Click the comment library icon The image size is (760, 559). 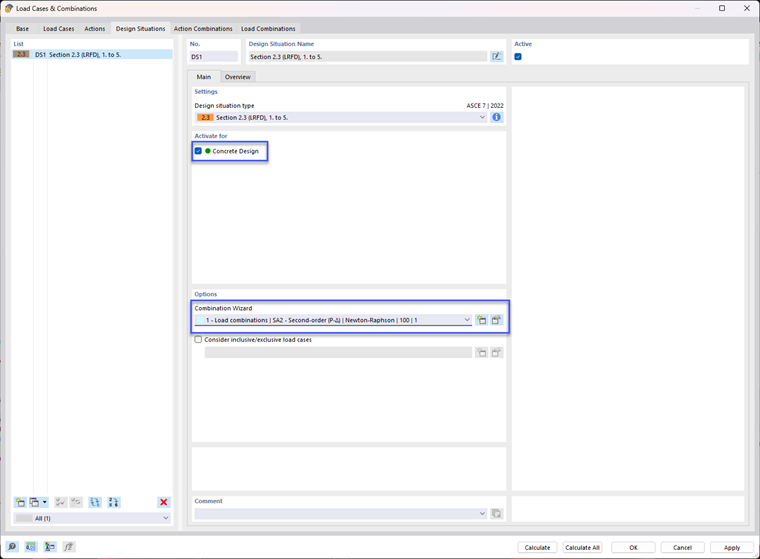(x=496, y=513)
